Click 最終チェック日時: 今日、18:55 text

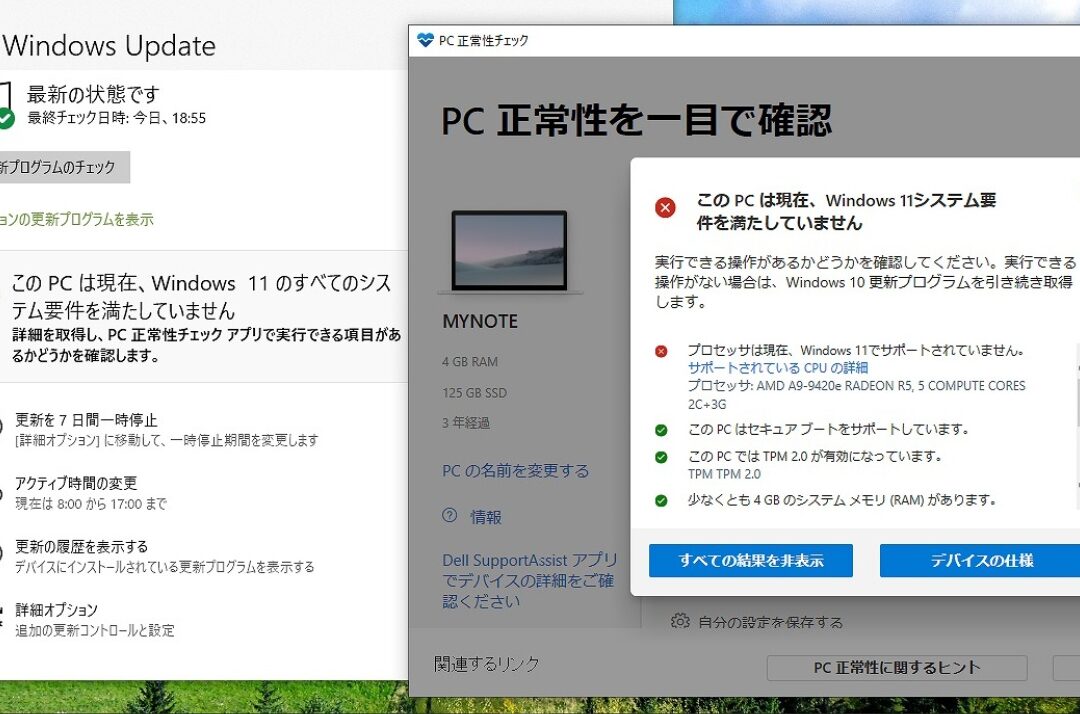click(116, 118)
